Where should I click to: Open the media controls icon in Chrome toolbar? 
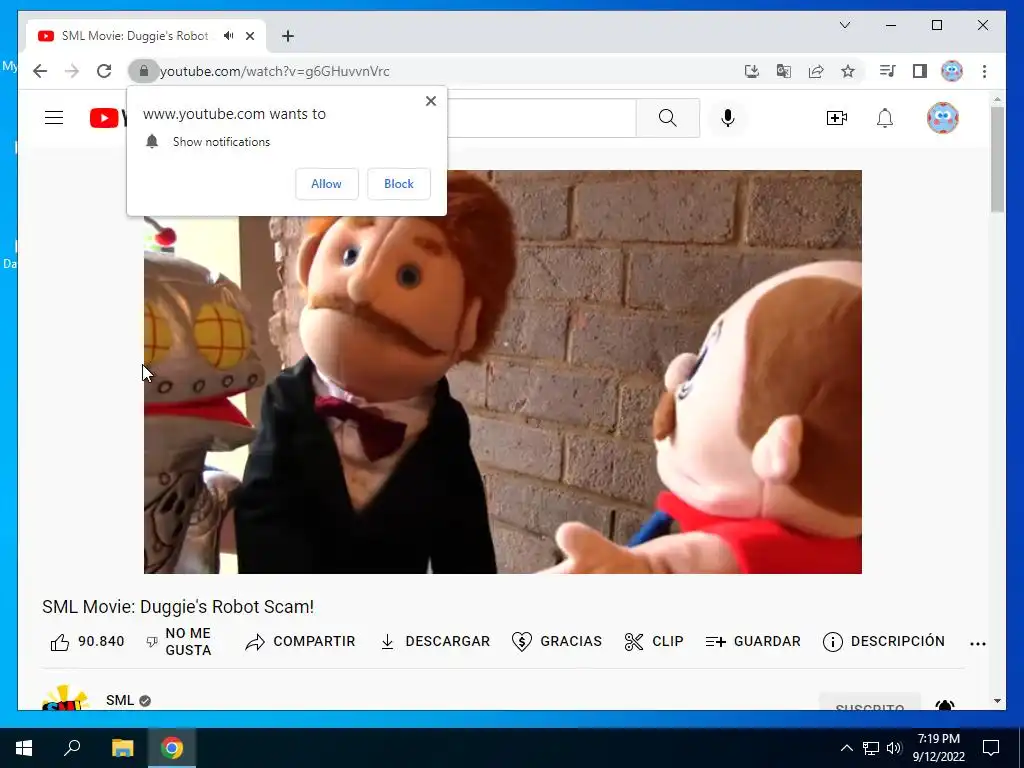click(888, 71)
